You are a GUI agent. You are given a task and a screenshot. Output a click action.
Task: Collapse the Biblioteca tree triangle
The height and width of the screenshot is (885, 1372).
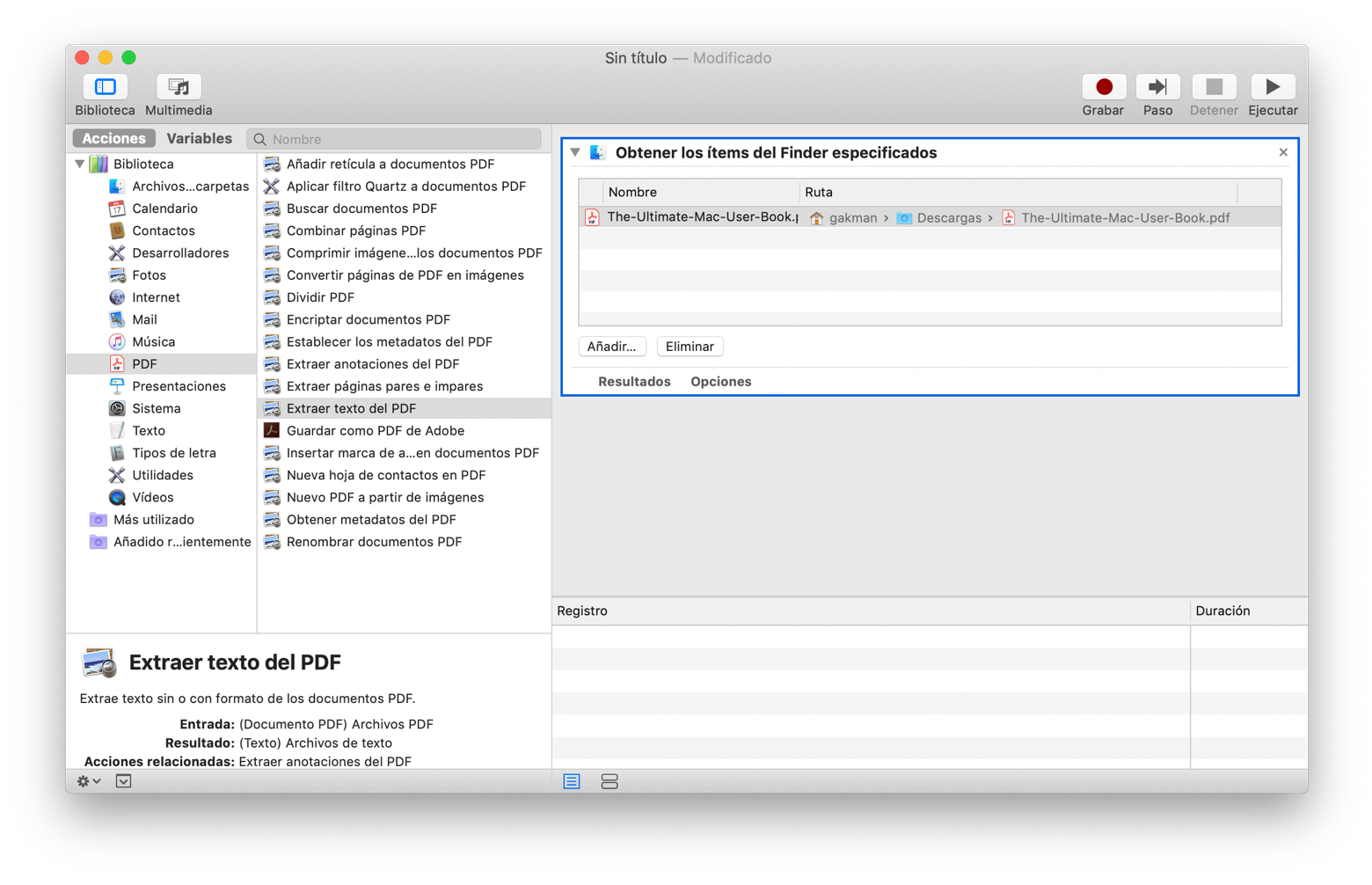coord(80,165)
